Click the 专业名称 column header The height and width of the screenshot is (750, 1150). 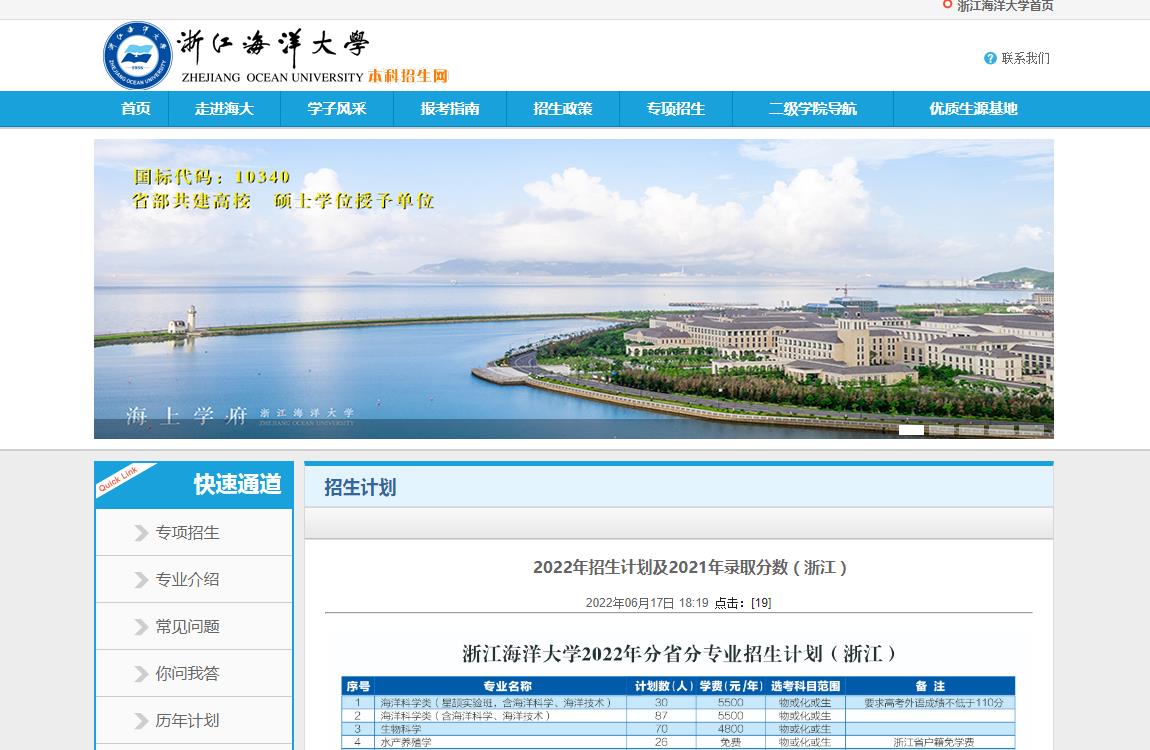point(508,686)
